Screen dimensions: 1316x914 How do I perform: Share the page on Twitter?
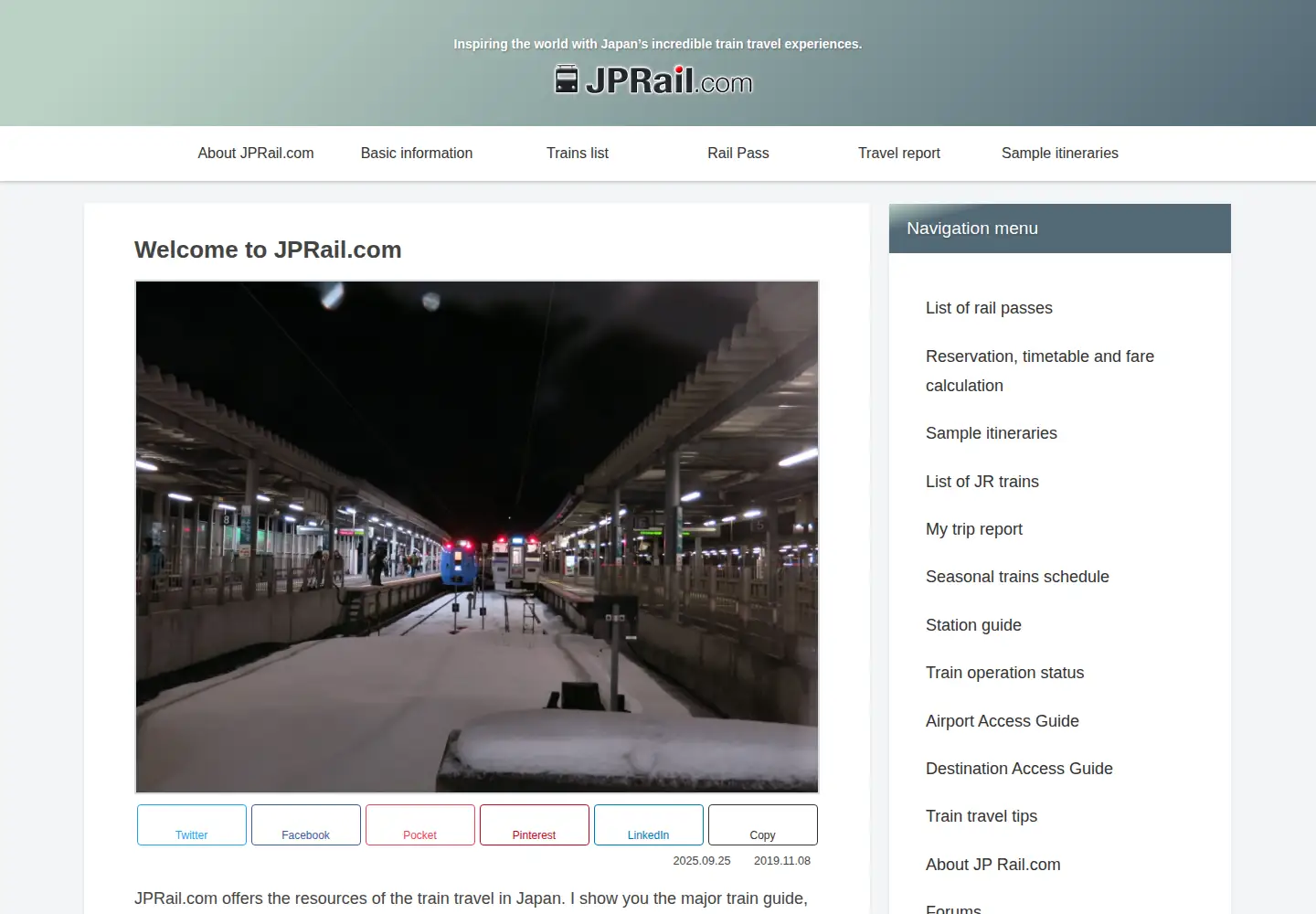point(192,824)
